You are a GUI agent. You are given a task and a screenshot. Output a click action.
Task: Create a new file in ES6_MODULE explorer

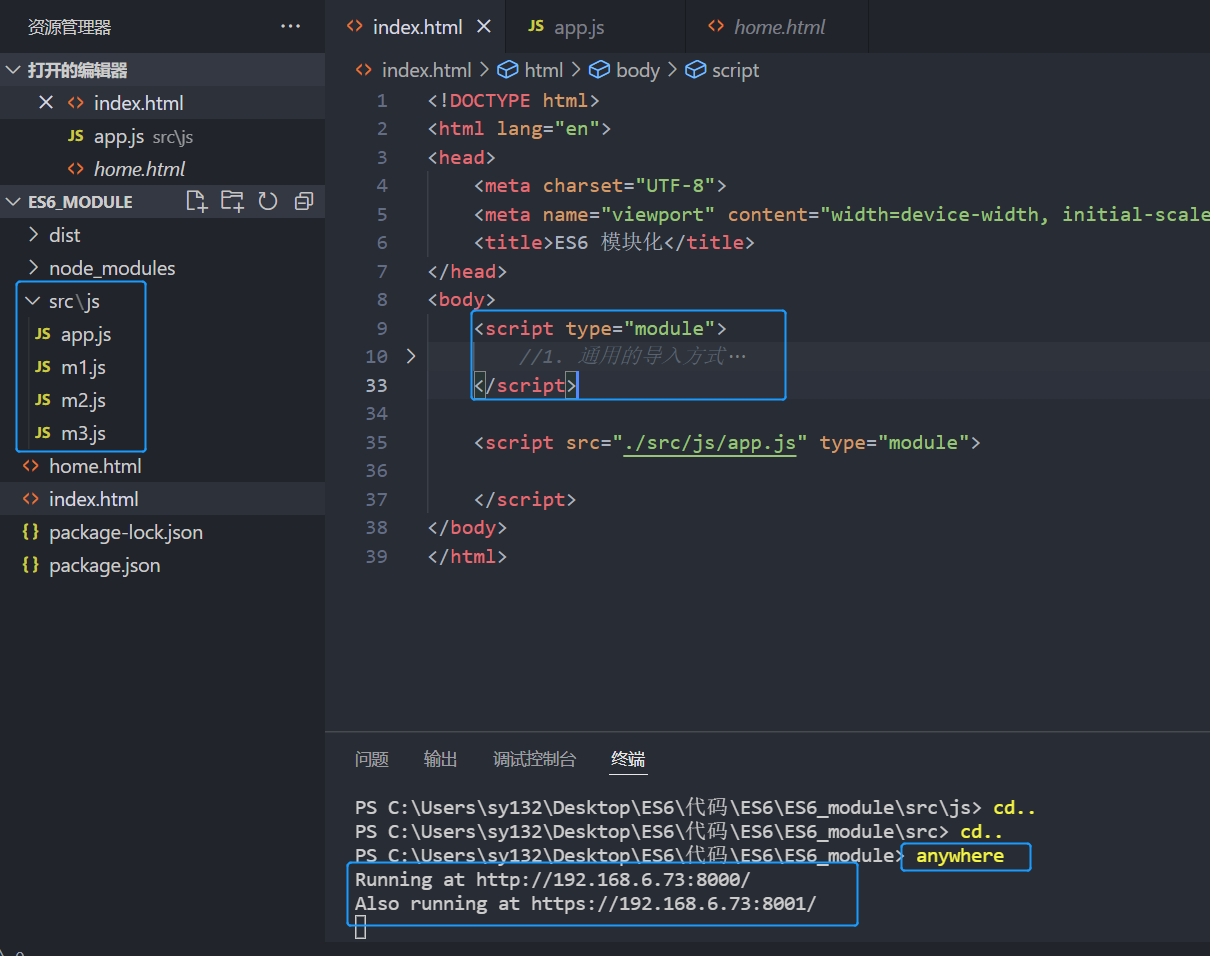[x=196, y=201]
